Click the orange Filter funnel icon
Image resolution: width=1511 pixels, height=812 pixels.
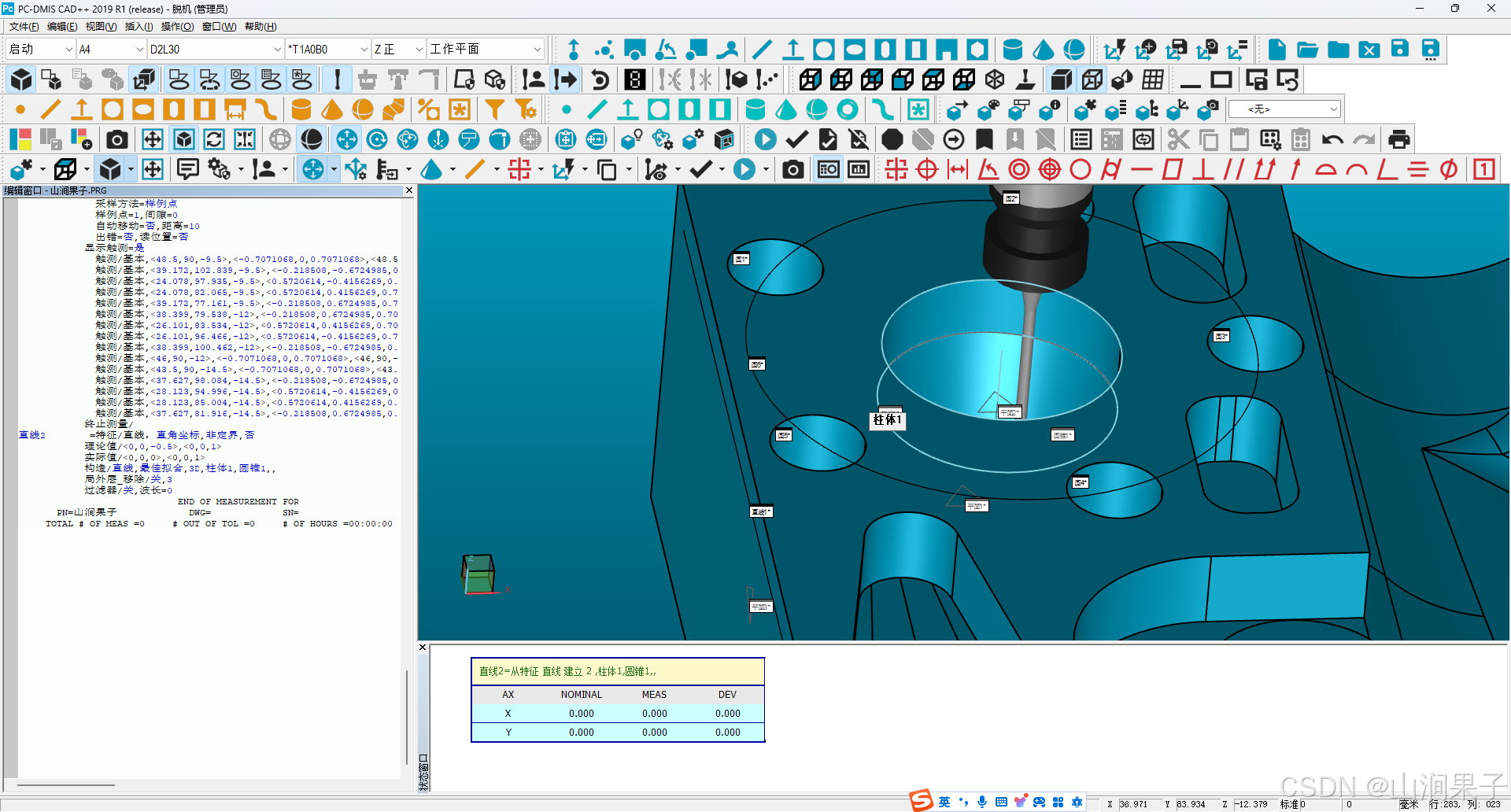pyautogui.click(x=495, y=109)
